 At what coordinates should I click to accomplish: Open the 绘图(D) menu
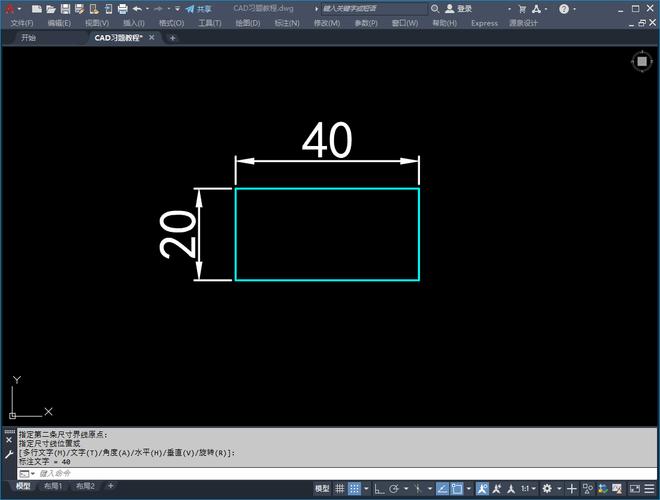248,23
